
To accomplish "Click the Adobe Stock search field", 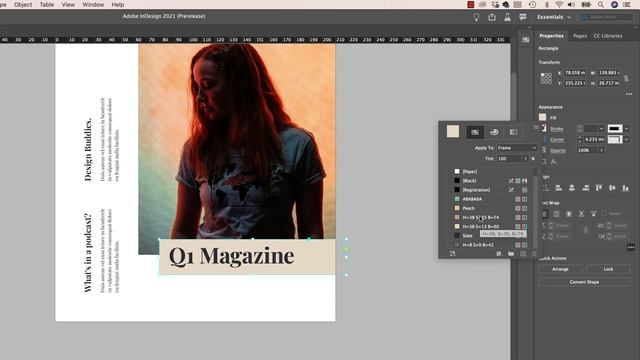I will [607, 17].
